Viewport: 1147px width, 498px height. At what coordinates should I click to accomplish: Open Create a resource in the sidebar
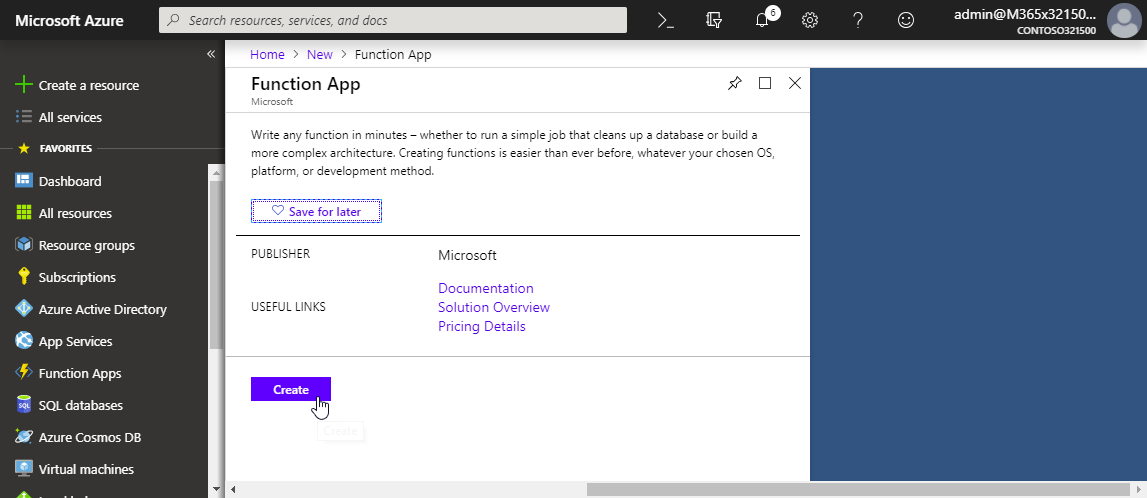pyautogui.click(x=89, y=86)
